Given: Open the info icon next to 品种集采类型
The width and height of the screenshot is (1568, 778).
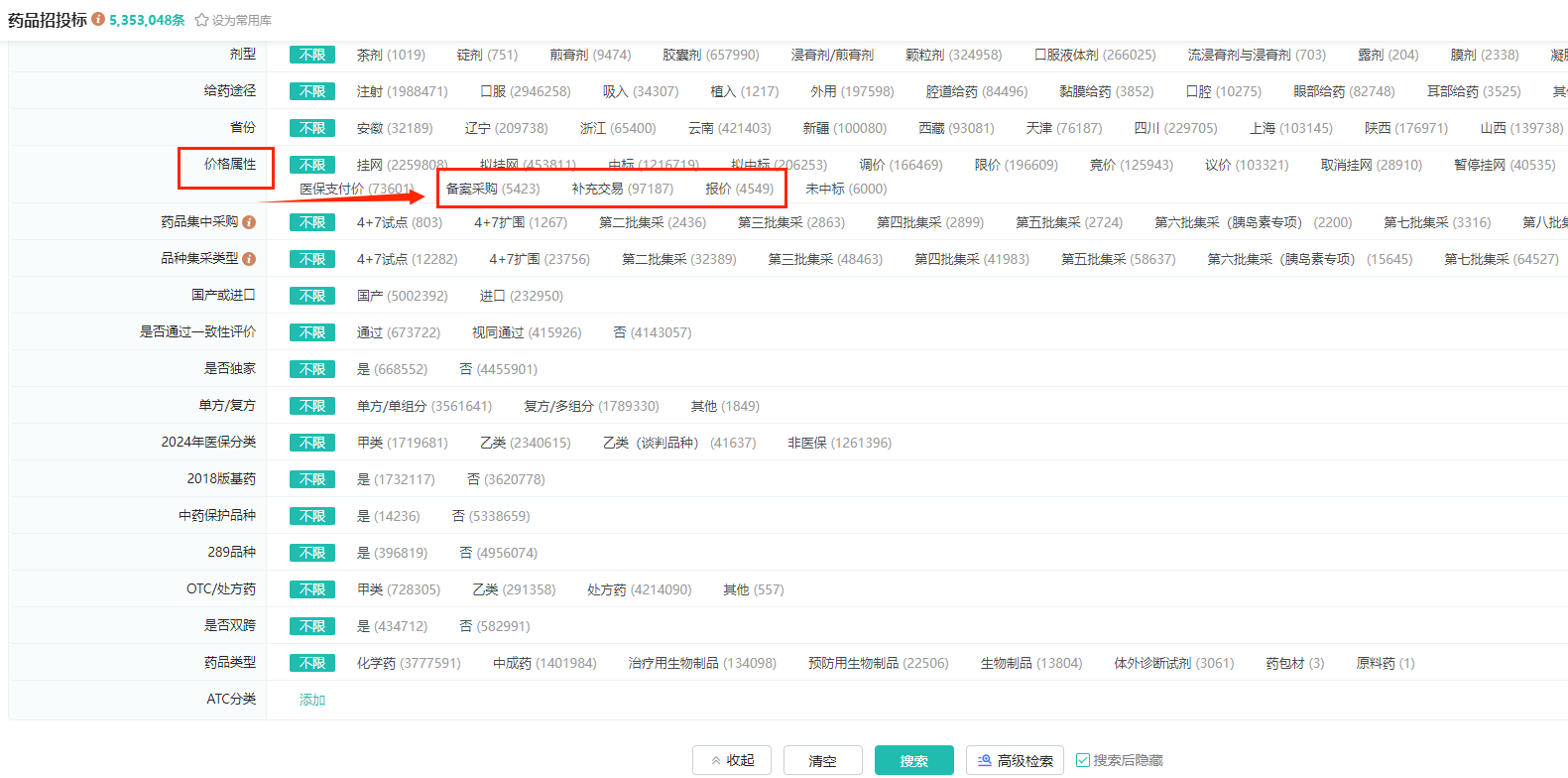Looking at the screenshot, I should point(249,259).
